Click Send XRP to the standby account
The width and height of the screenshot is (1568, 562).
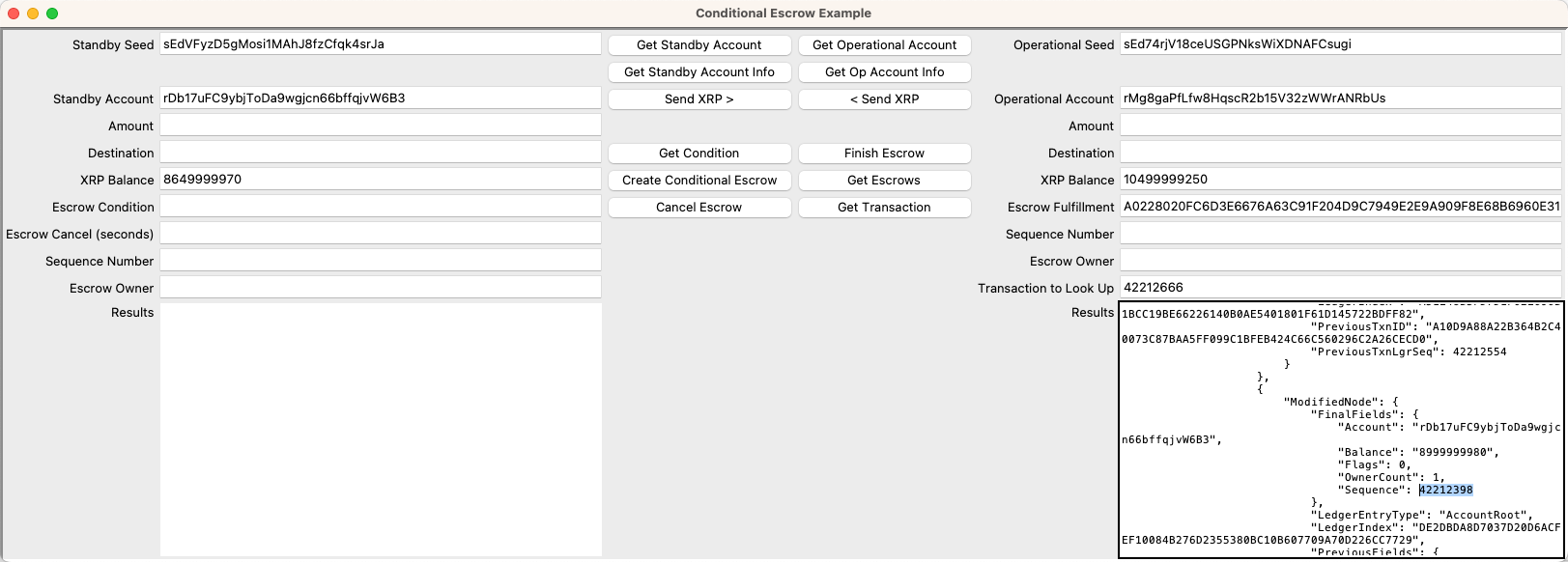(x=884, y=98)
